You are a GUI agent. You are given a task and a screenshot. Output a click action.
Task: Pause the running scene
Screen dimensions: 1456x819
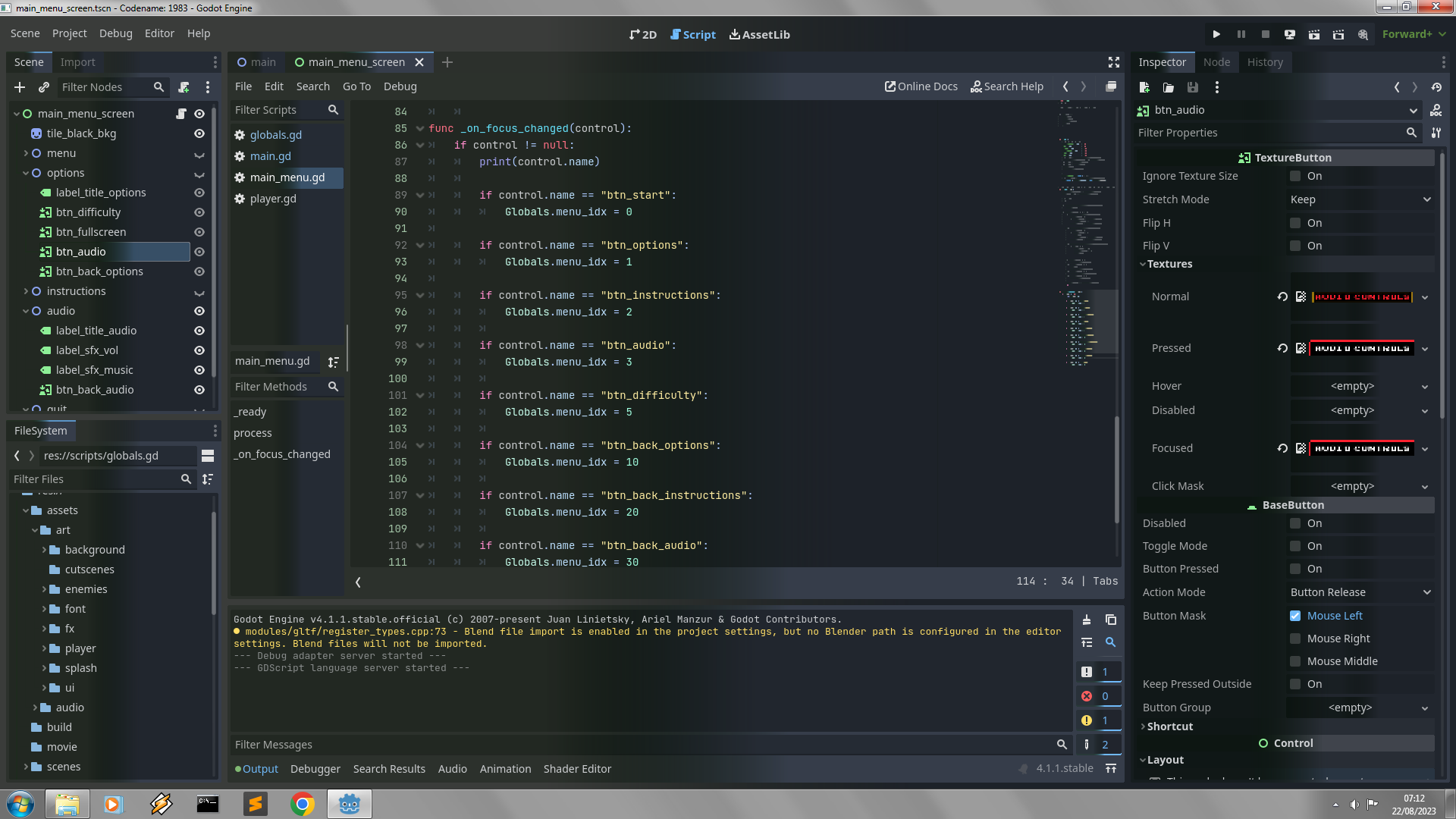[1241, 34]
